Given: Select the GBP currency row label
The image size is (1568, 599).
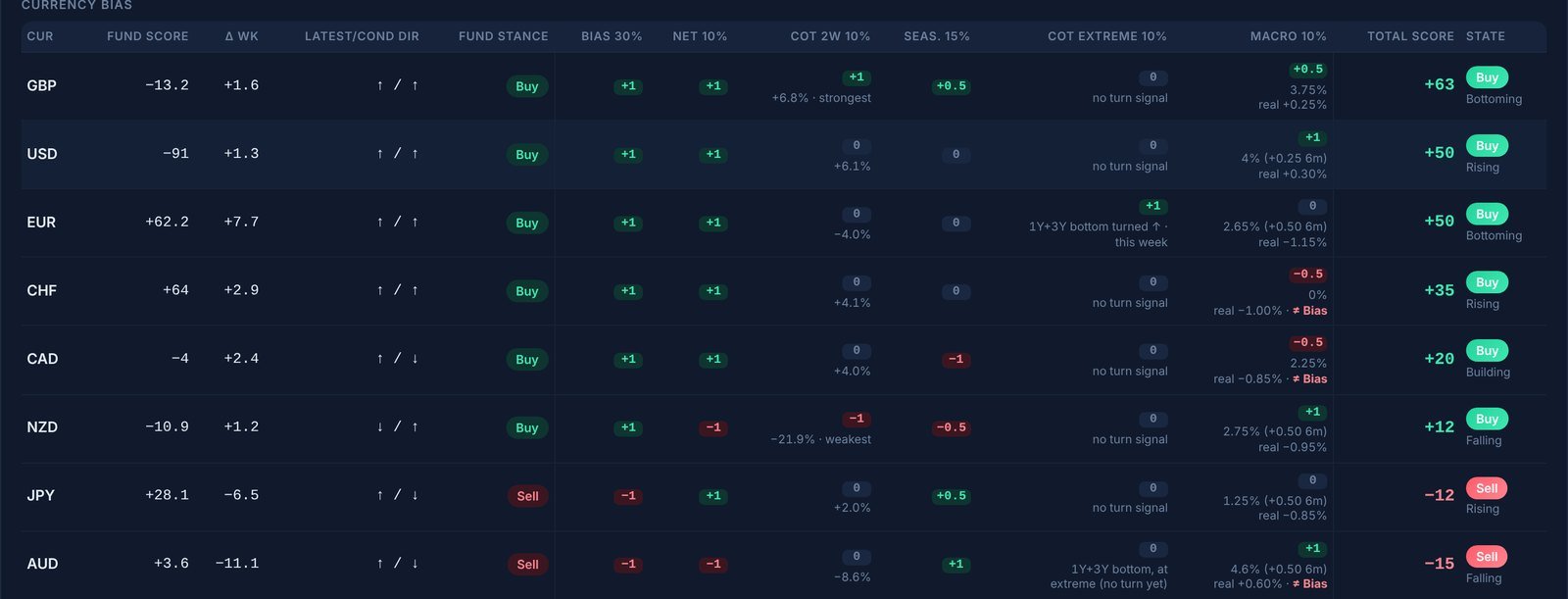Looking at the screenshot, I should pos(41,86).
